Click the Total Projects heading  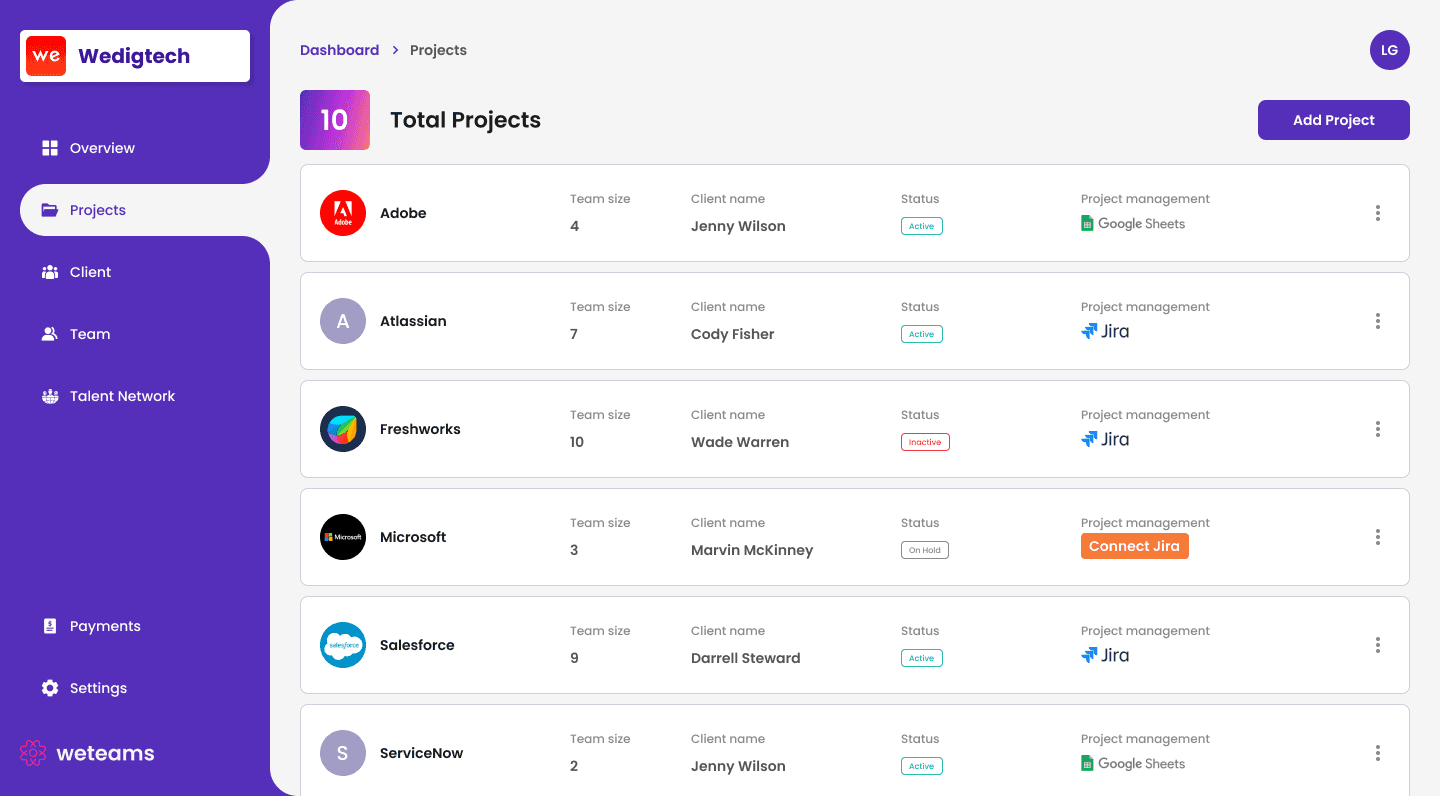pyautogui.click(x=465, y=120)
